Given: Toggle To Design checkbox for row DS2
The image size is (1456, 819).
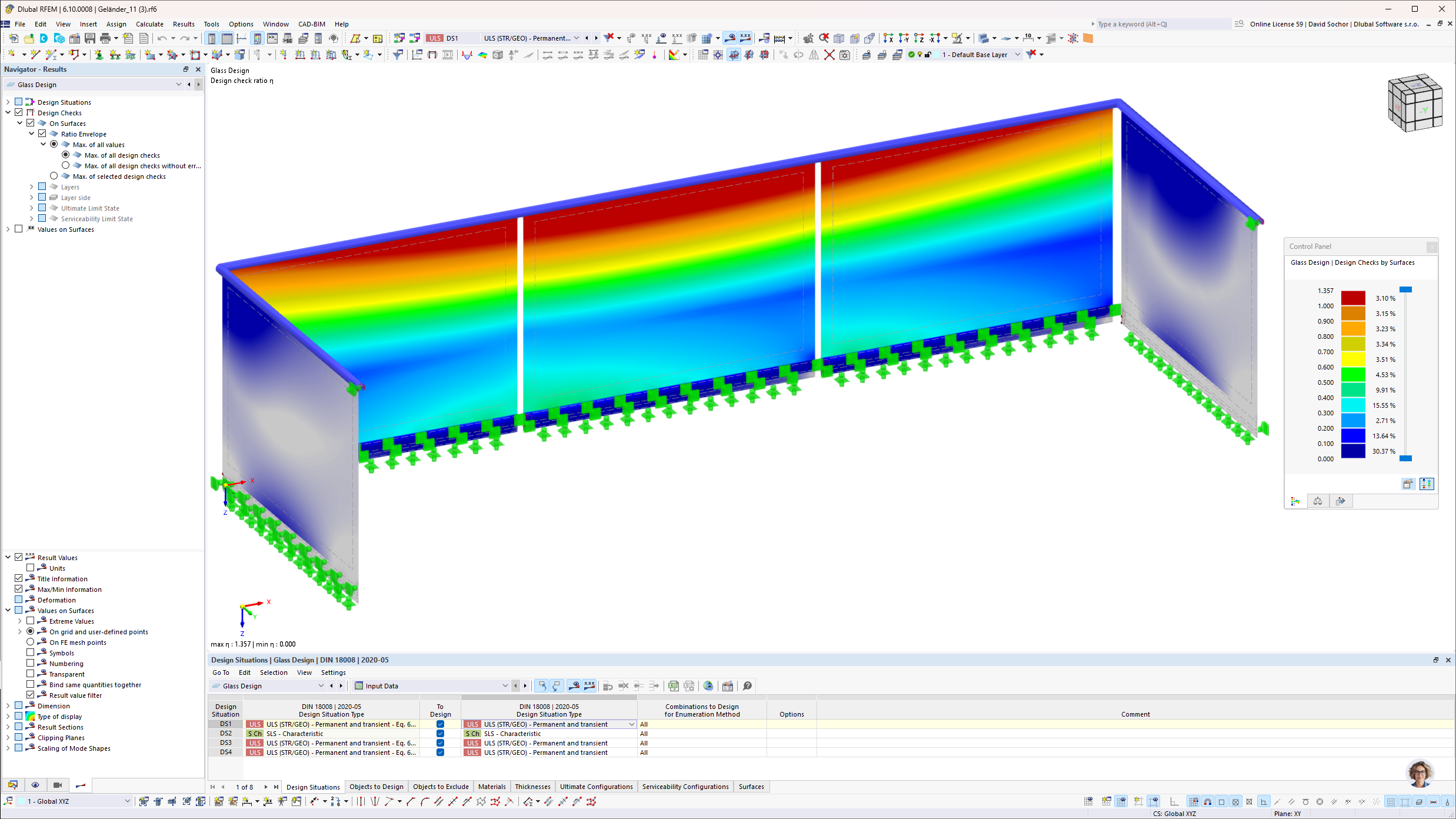Looking at the screenshot, I should tap(439, 734).
